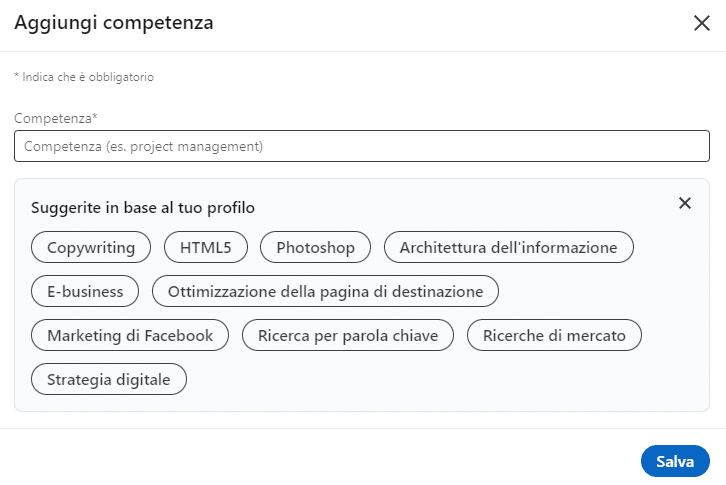The width and height of the screenshot is (726, 485).
Task: Choose the Photoshop suggestion
Action: (315, 247)
